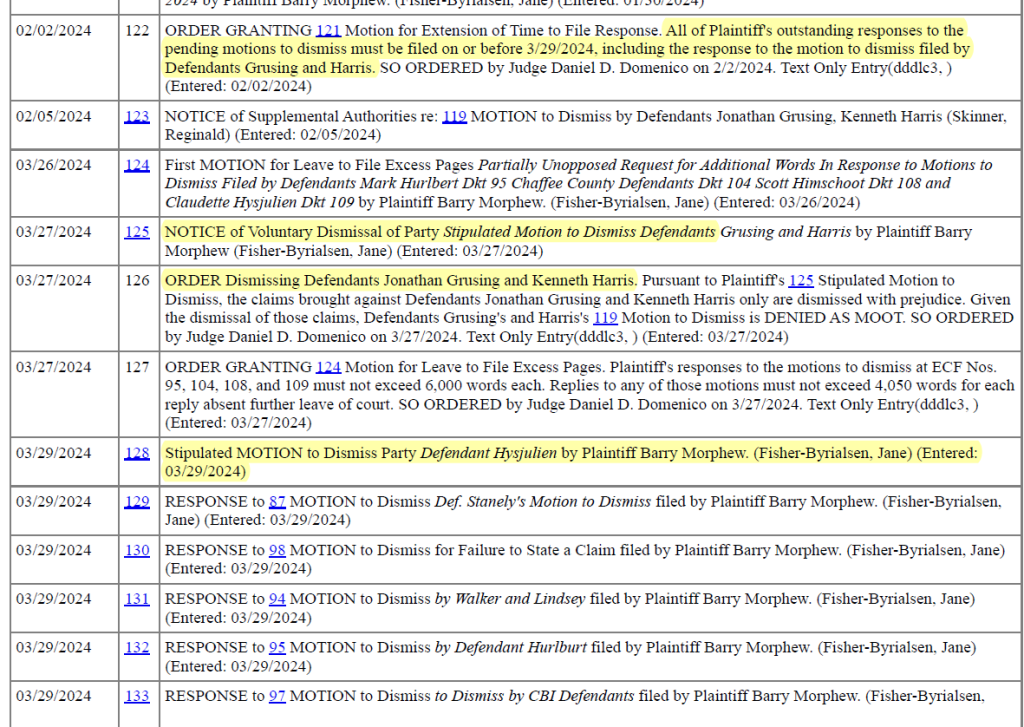Viewport: 1024px width, 727px height.
Task: Click the 95 Motion link by Defendant Hurlburt
Action: [x=277, y=647]
